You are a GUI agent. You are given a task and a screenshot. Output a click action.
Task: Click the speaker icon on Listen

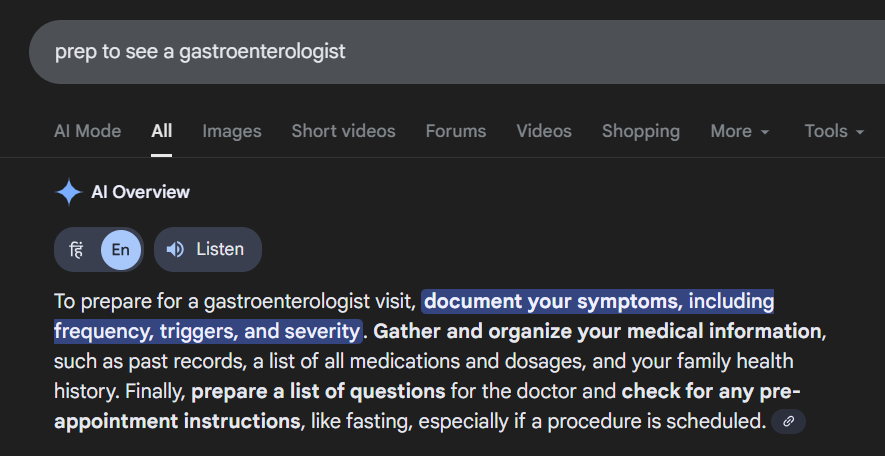click(x=175, y=249)
